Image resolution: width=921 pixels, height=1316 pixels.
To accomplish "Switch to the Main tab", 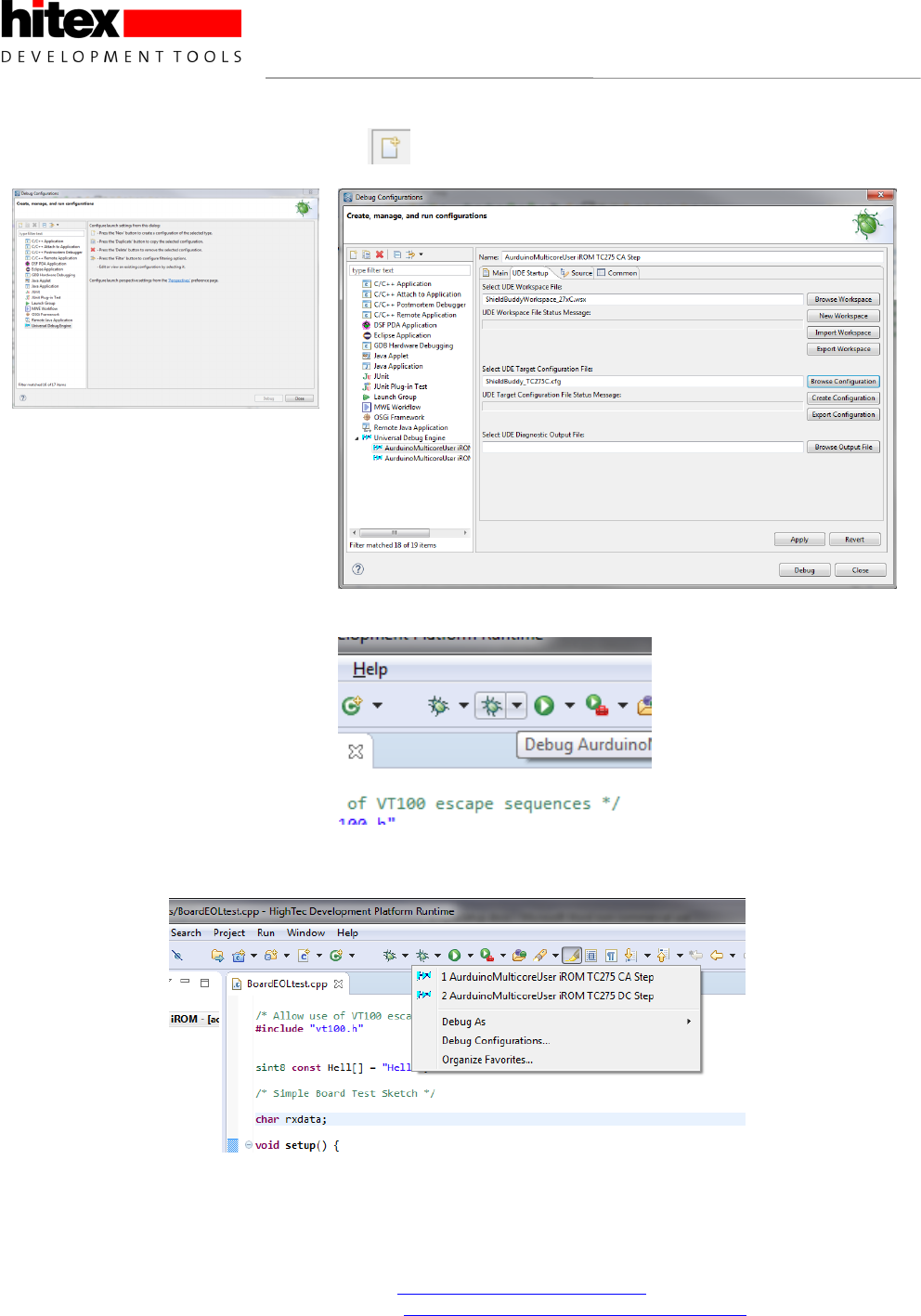I will tap(496, 273).
